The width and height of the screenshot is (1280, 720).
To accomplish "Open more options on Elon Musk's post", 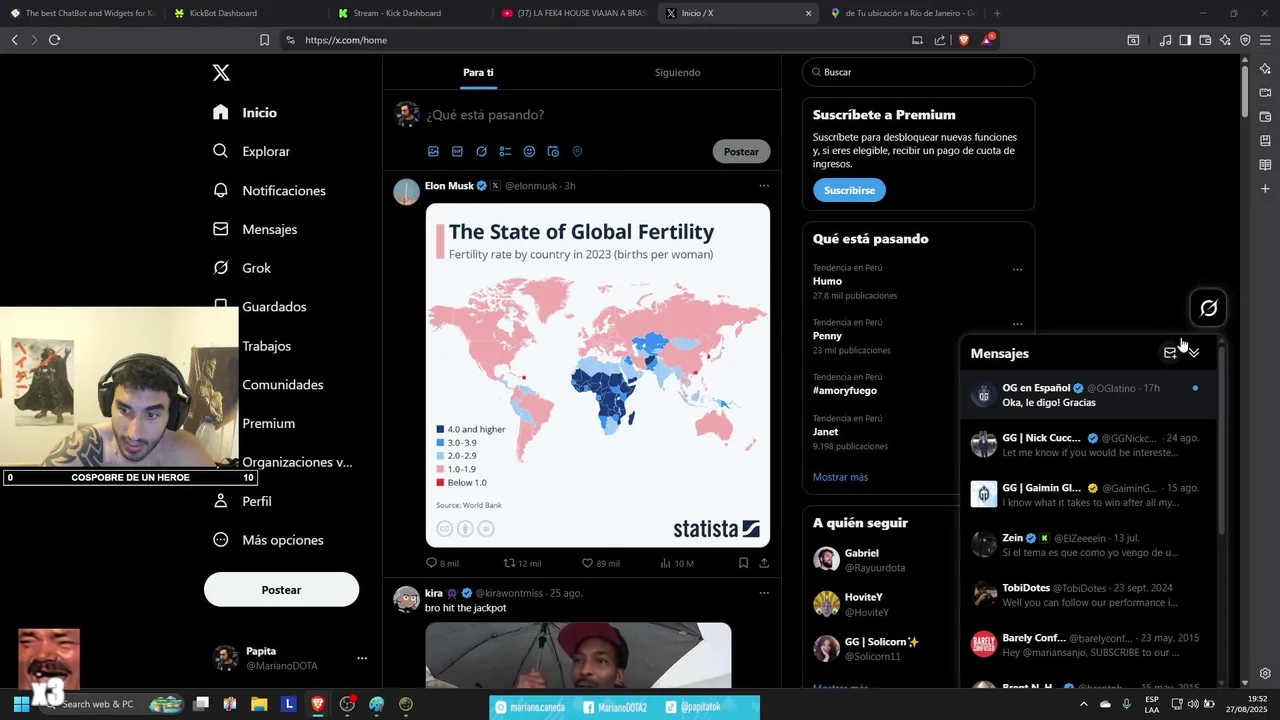I will pos(764,186).
